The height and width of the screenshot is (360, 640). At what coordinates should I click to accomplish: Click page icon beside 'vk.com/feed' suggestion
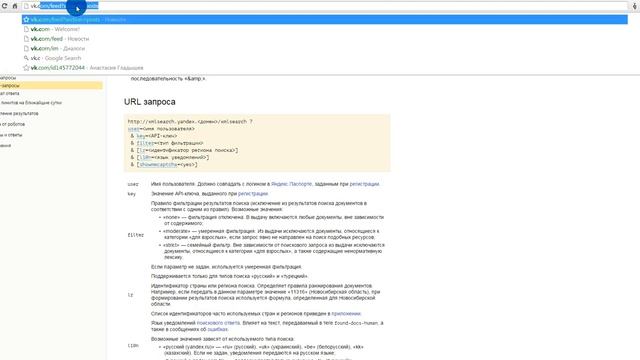(x=26, y=39)
